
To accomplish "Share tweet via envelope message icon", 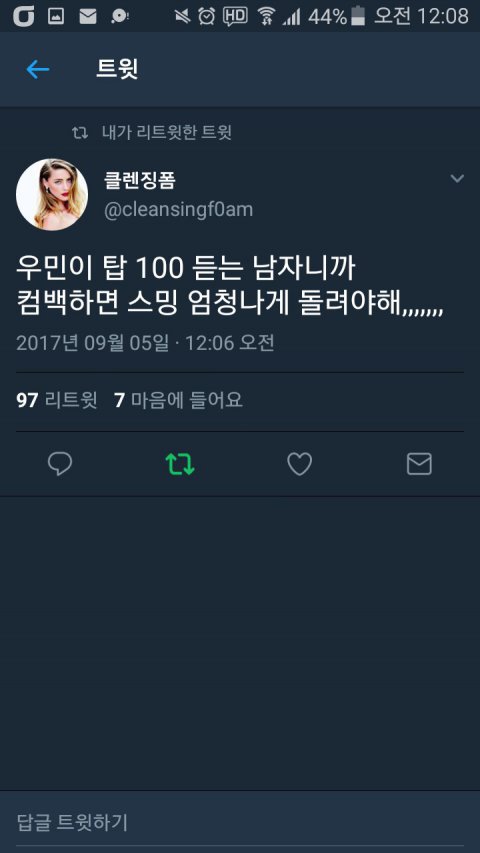I will click(419, 464).
